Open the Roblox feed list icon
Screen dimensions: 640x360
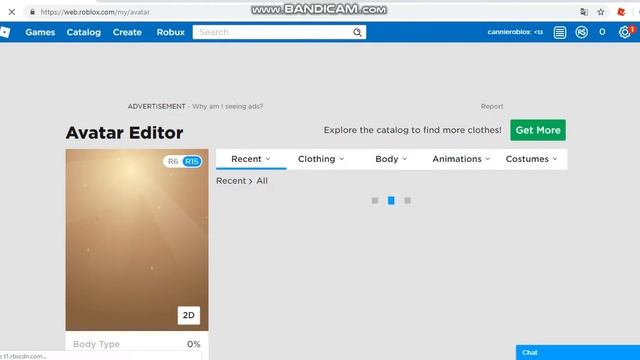[560, 32]
